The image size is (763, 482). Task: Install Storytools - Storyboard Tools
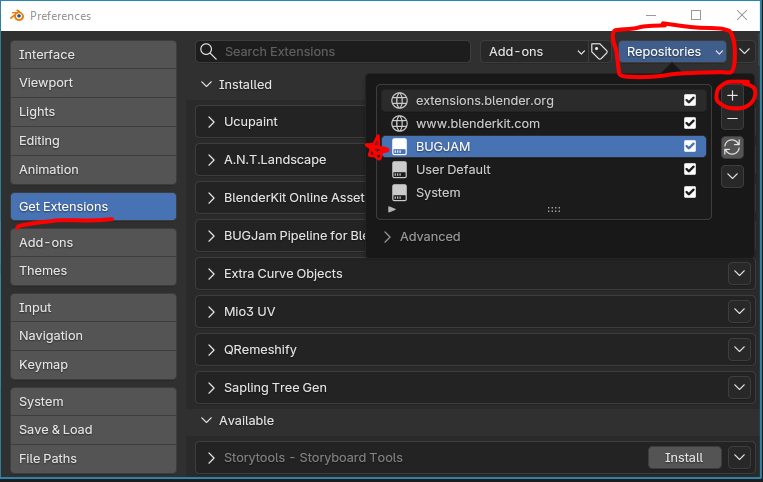click(x=684, y=458)
